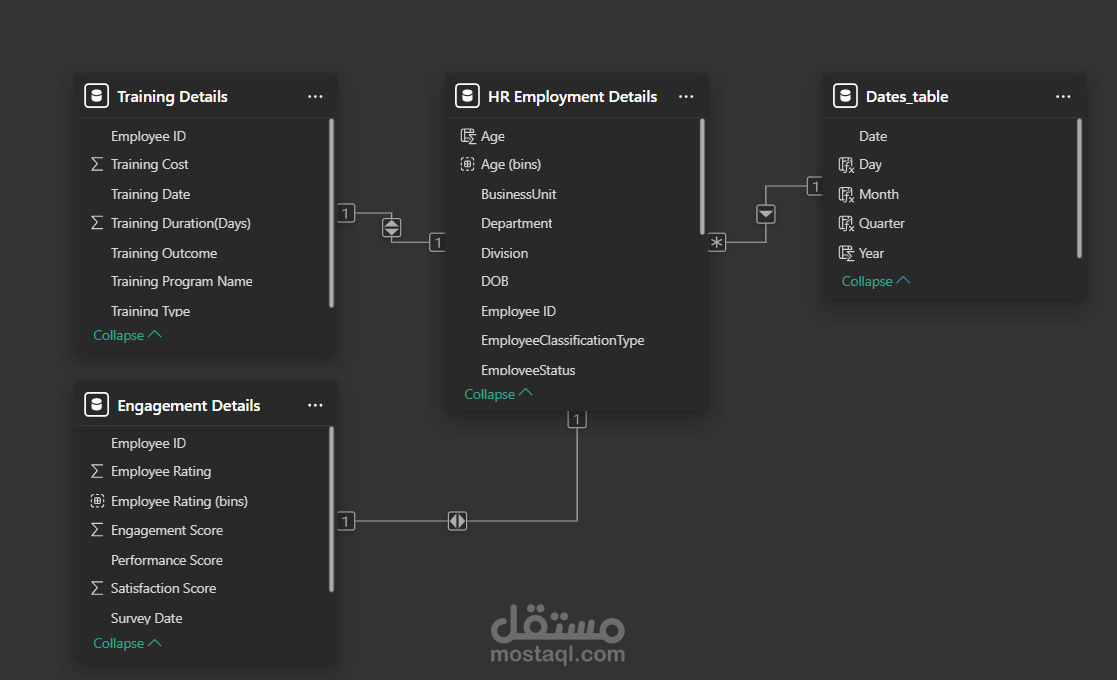Select the BusinessUnit field
The width and height of the screenshot is (1117, 680).
(519, 194)
